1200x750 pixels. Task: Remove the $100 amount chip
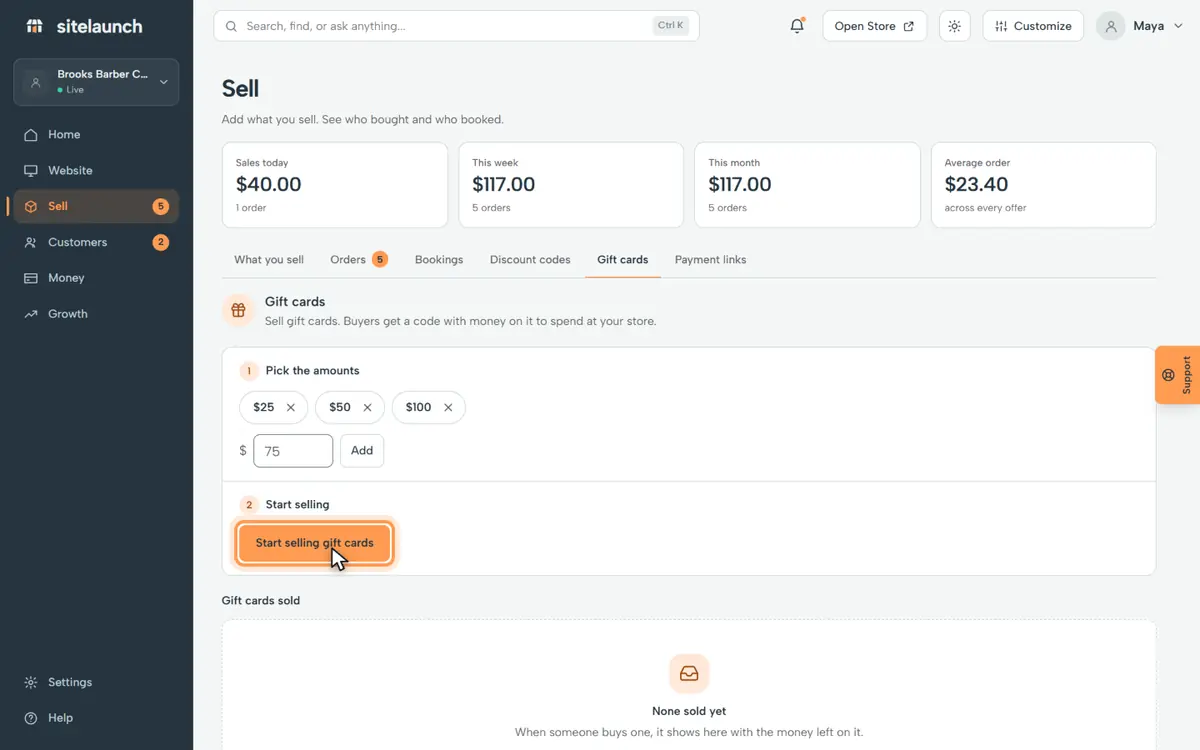click(x=448, y=408)
